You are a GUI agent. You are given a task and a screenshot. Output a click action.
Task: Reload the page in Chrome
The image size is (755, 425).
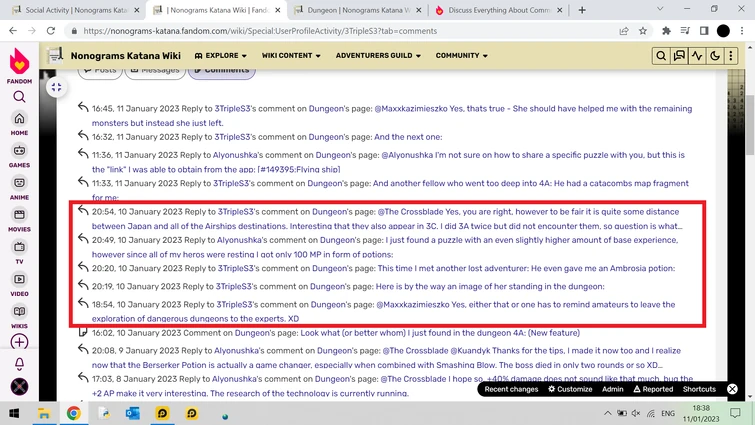[x=51, y=31]
